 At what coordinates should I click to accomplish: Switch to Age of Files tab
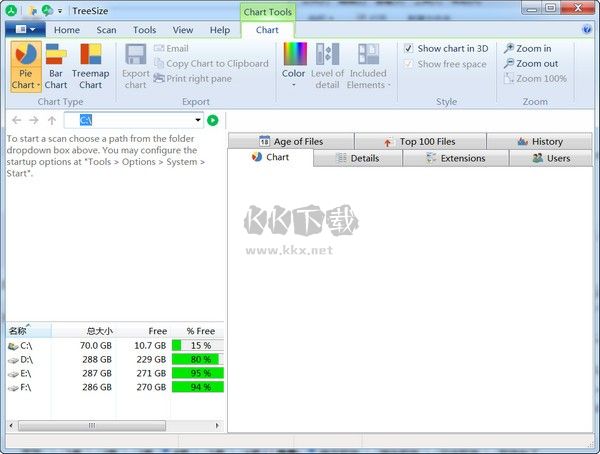point(291,142)
